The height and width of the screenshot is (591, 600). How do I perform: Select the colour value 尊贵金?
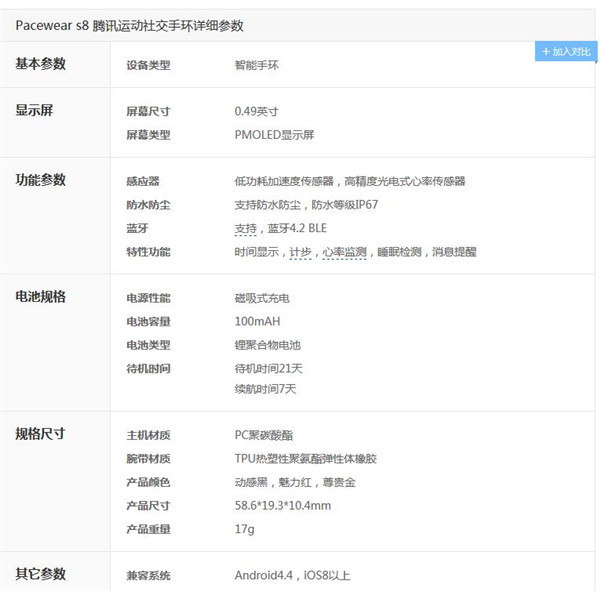(x=339, y=482)
